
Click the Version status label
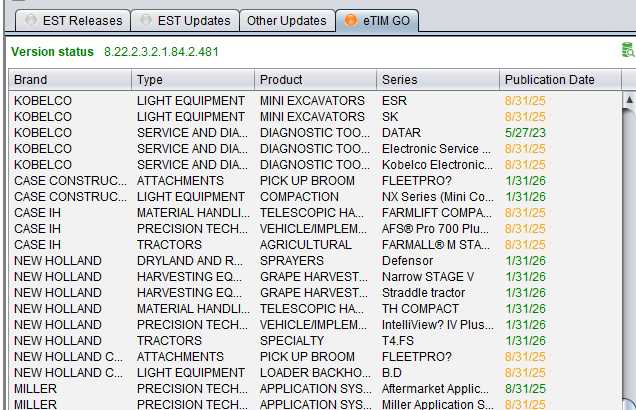[52, 52]
